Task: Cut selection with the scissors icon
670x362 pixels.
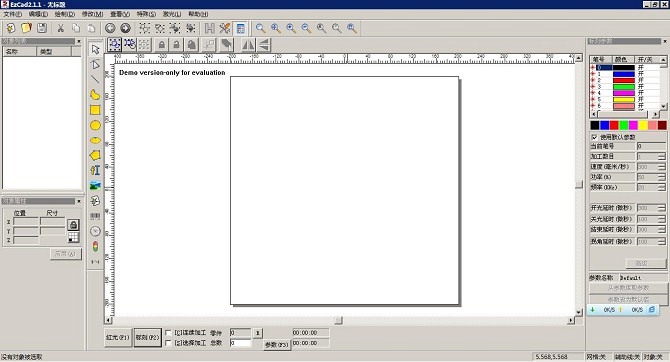Action: (x=61, y=28)
